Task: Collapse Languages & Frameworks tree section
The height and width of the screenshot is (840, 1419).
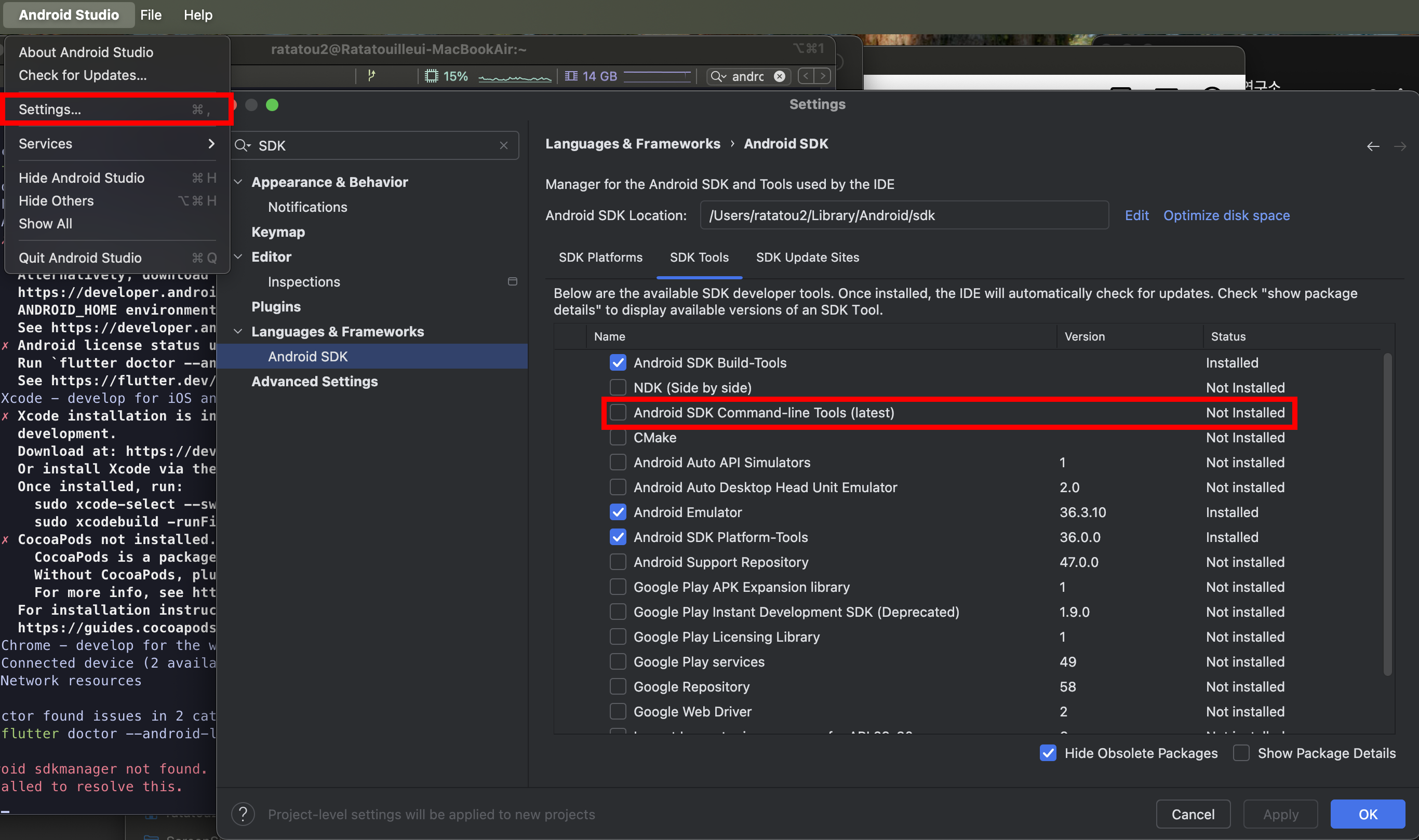Action: [x=238, y=332]
